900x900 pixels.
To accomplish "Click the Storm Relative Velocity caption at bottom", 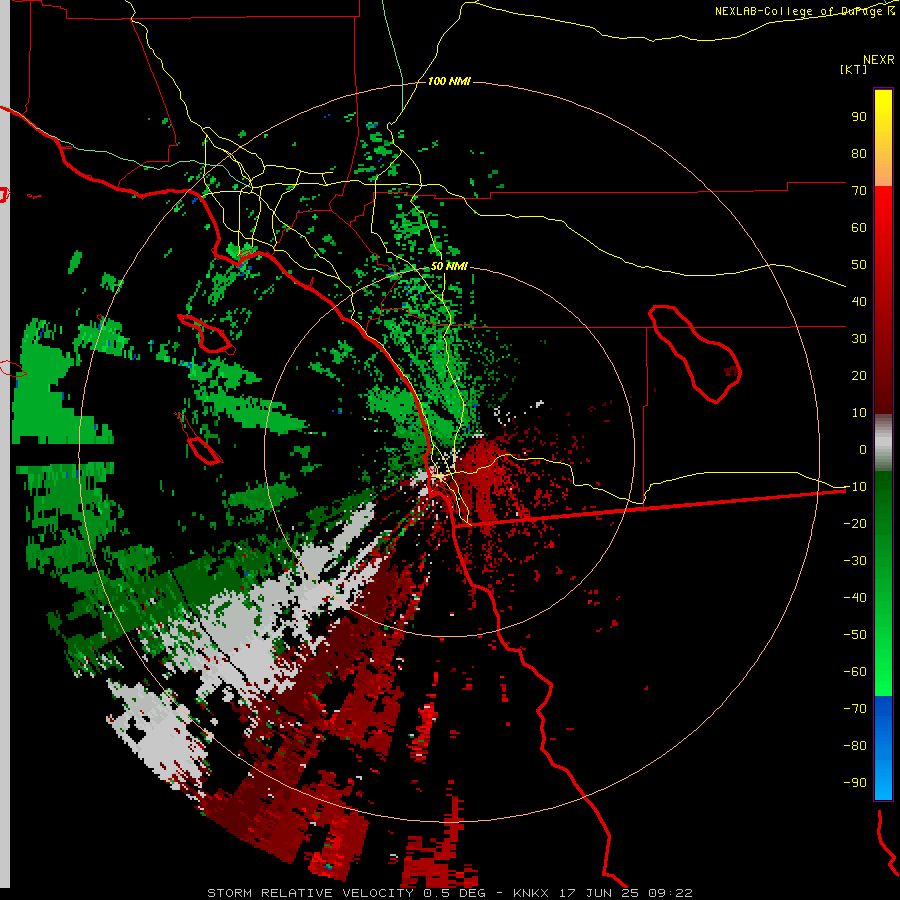I will point(450,893).
